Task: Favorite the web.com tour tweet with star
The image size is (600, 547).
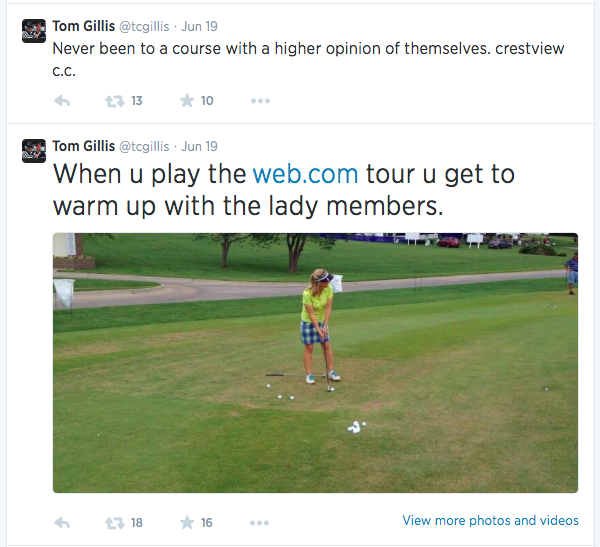Action: coord(186,522)
